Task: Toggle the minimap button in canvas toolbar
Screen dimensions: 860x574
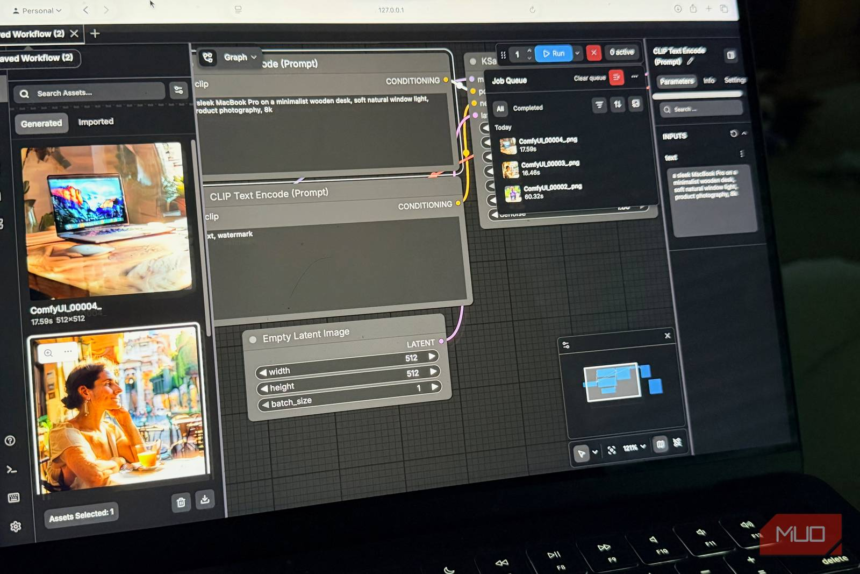Action: (x=660, y=444)
